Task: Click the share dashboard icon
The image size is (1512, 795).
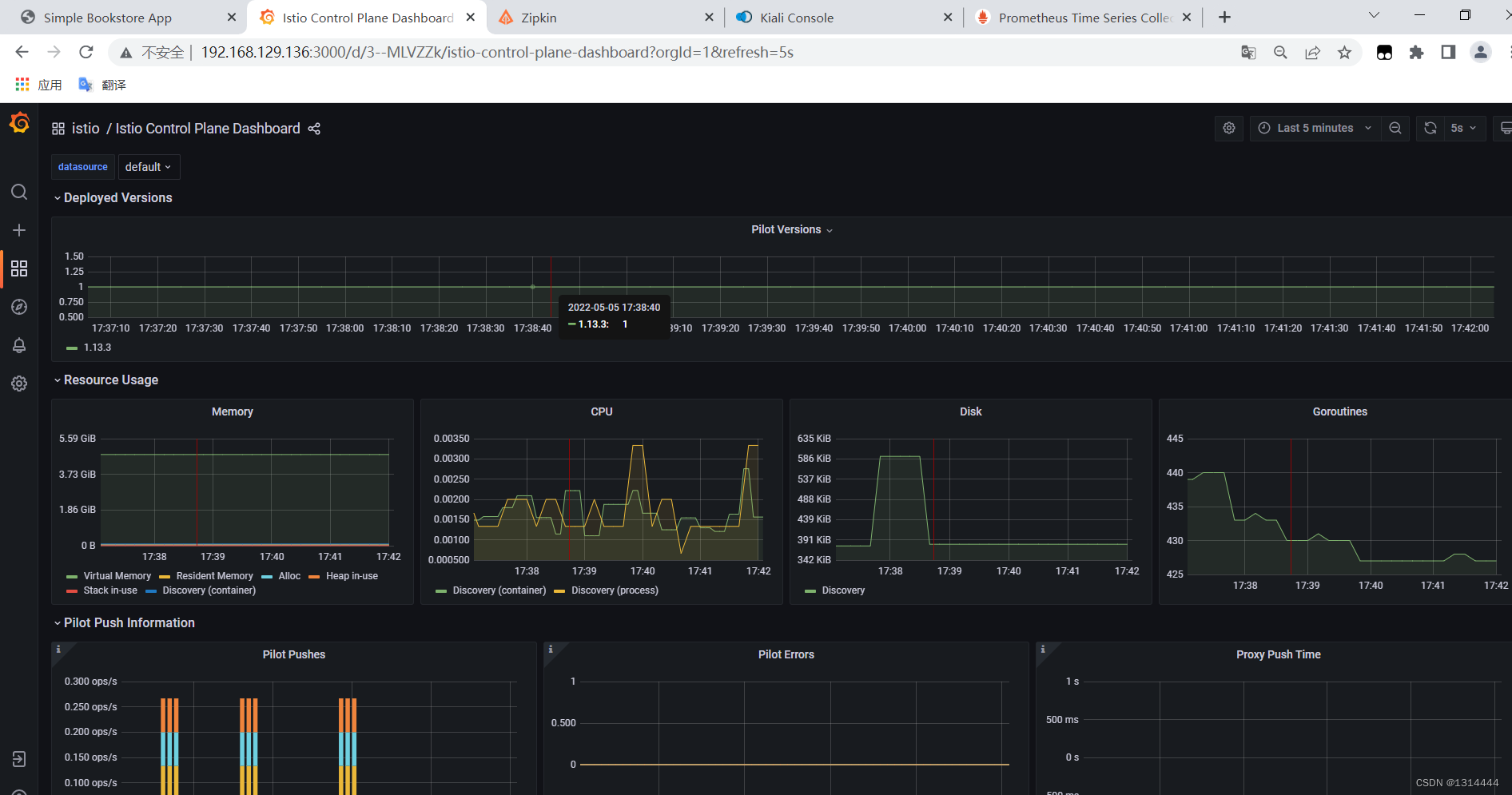Action: 314,129
